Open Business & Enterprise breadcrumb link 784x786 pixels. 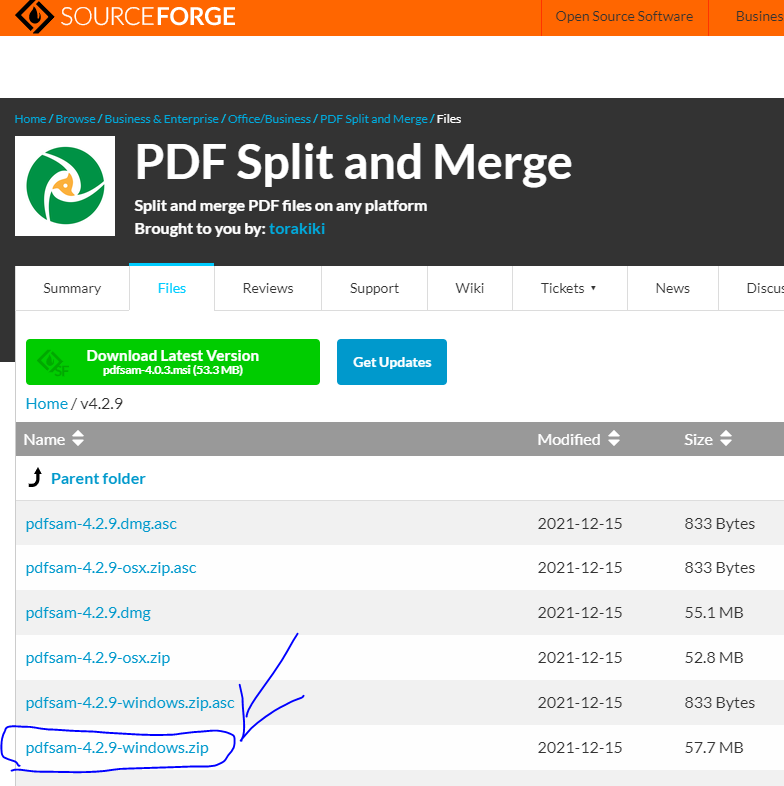click(x=161, y=119)
